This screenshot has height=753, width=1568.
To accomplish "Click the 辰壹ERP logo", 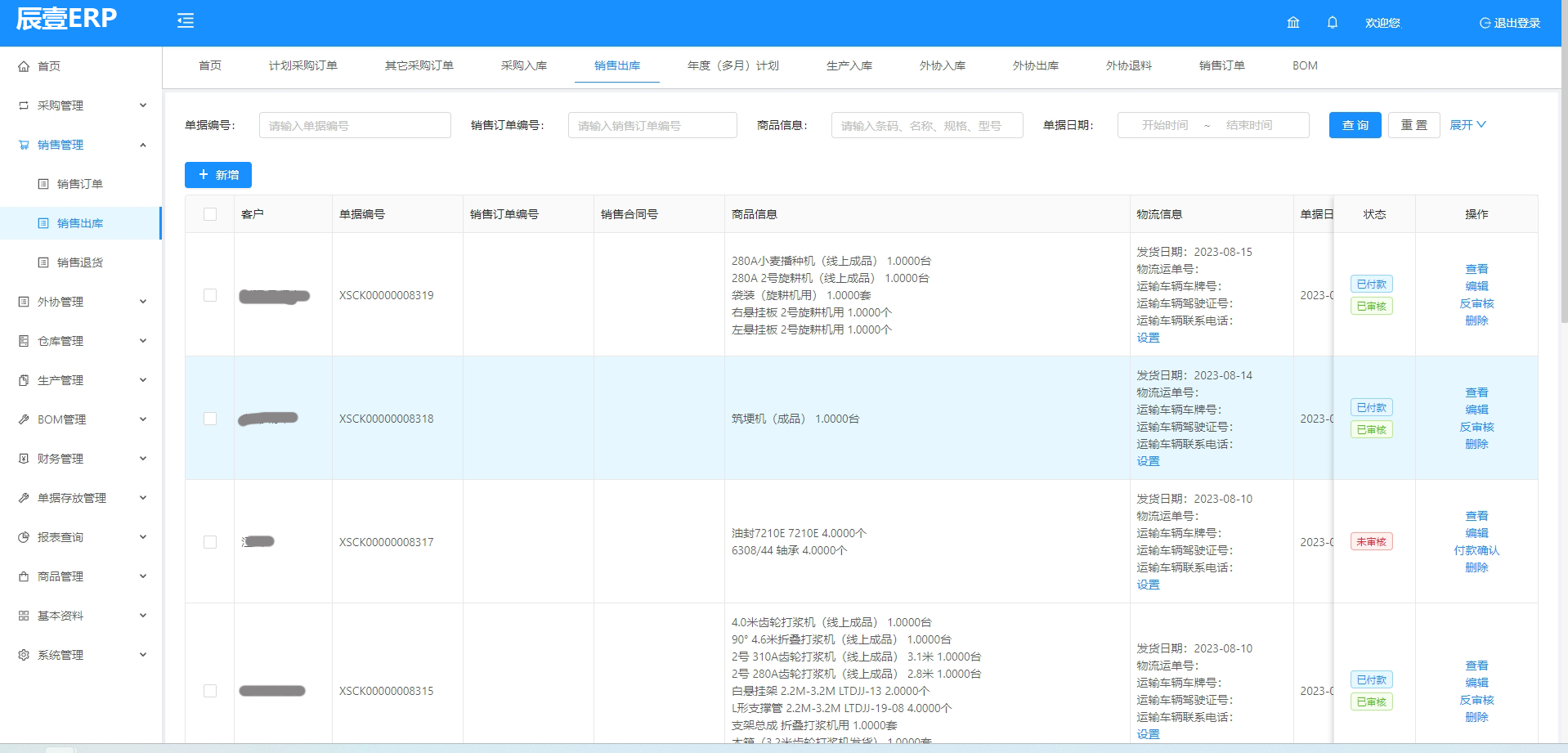I will (66, 19).
